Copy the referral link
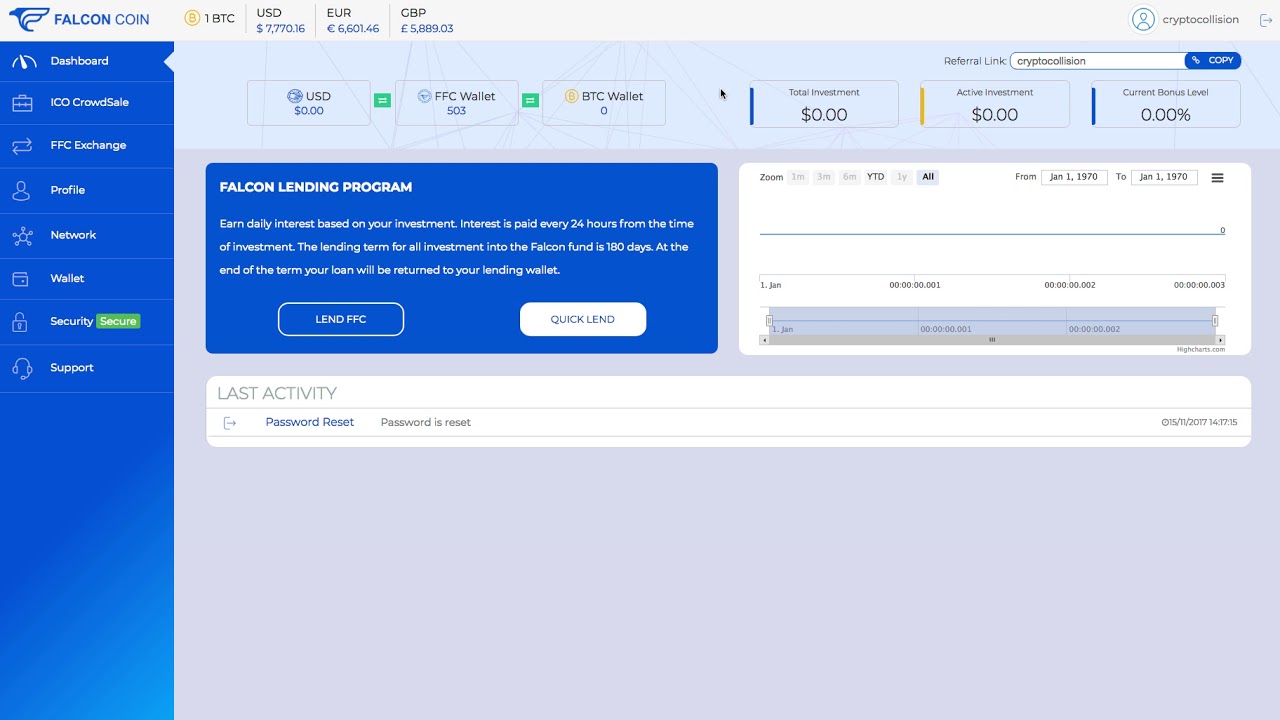 click(1213, 60)
